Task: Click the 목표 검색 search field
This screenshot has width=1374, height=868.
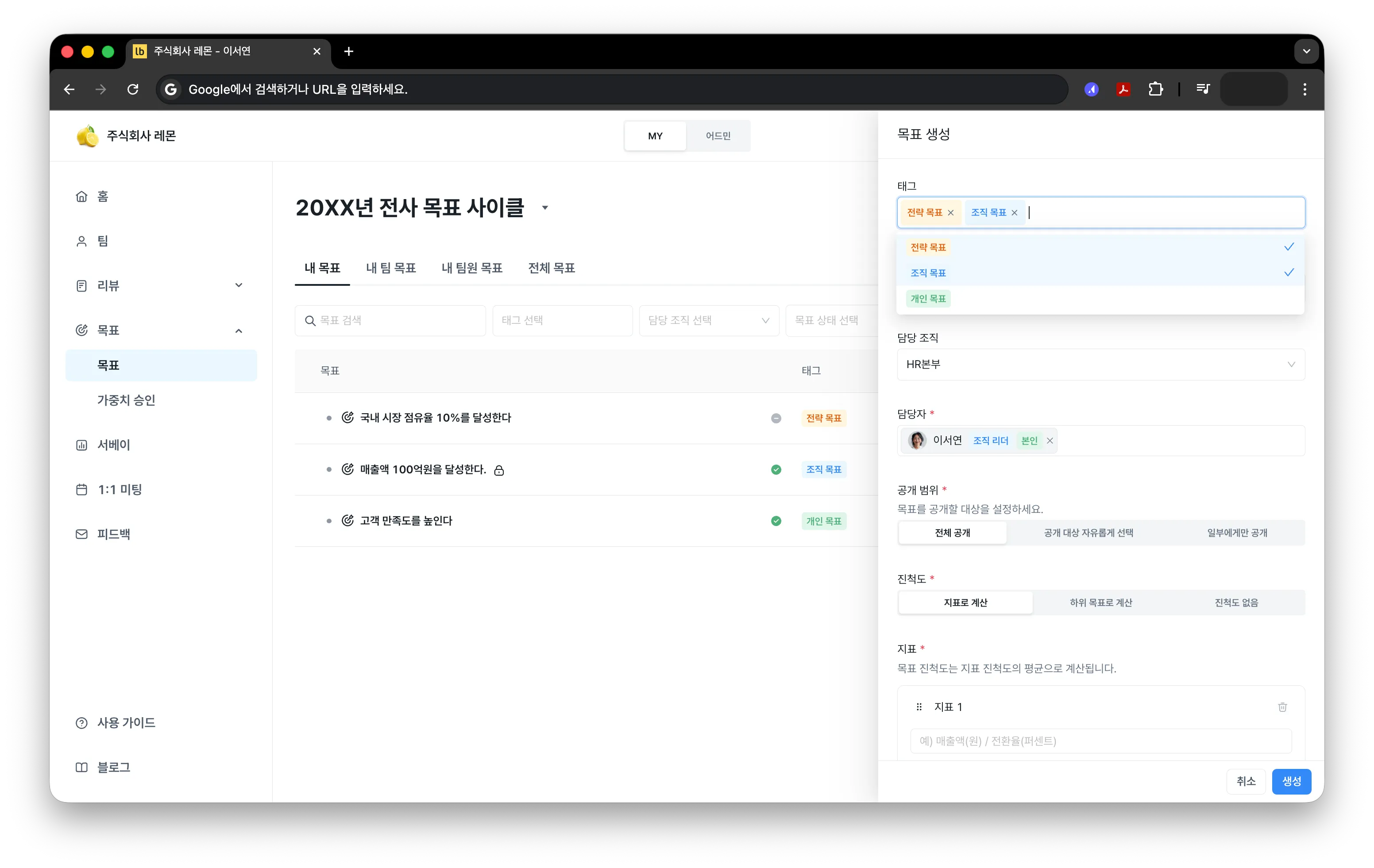Action: click(390, 320)
